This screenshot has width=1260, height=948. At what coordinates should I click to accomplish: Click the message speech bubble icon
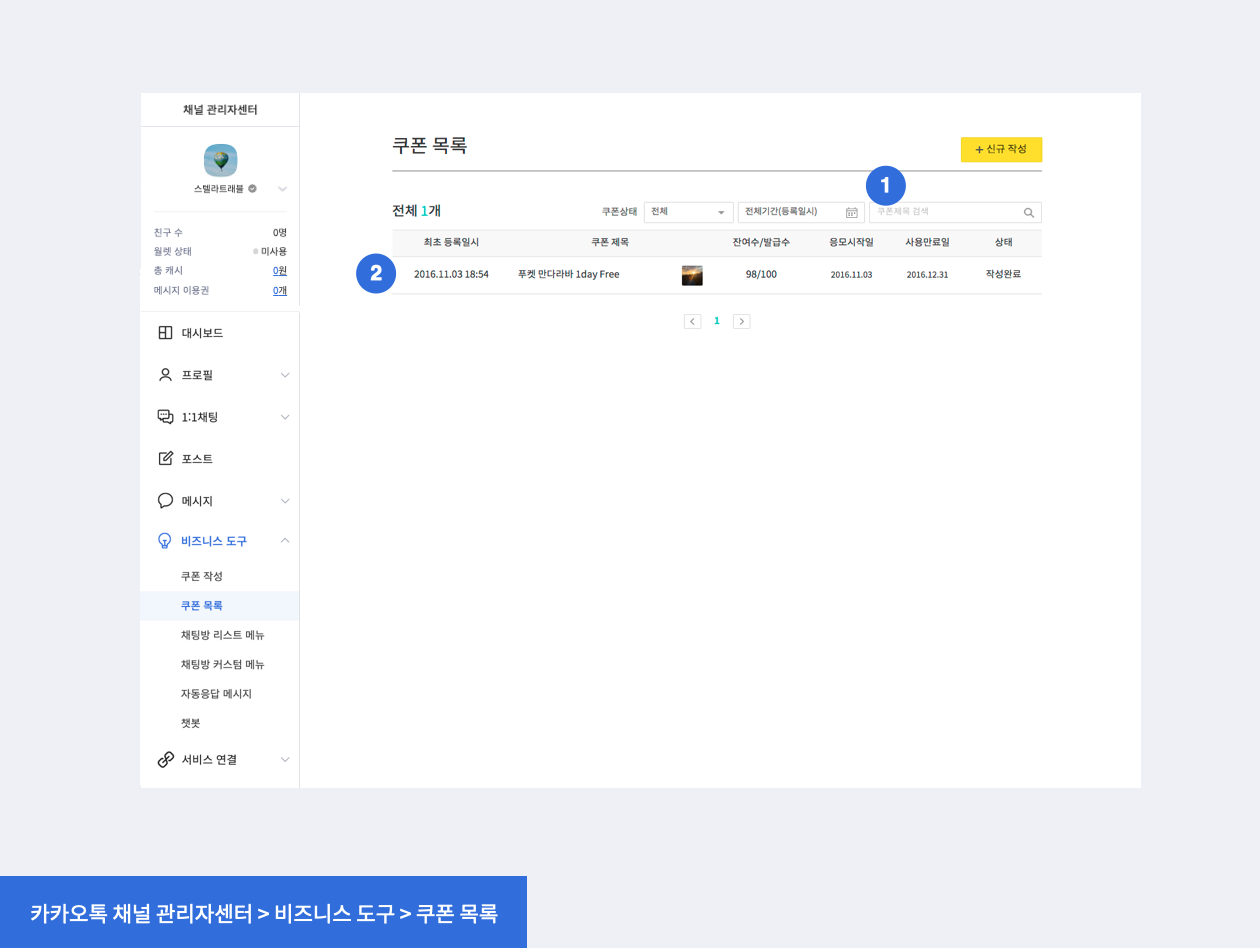(x=166, y=501)
